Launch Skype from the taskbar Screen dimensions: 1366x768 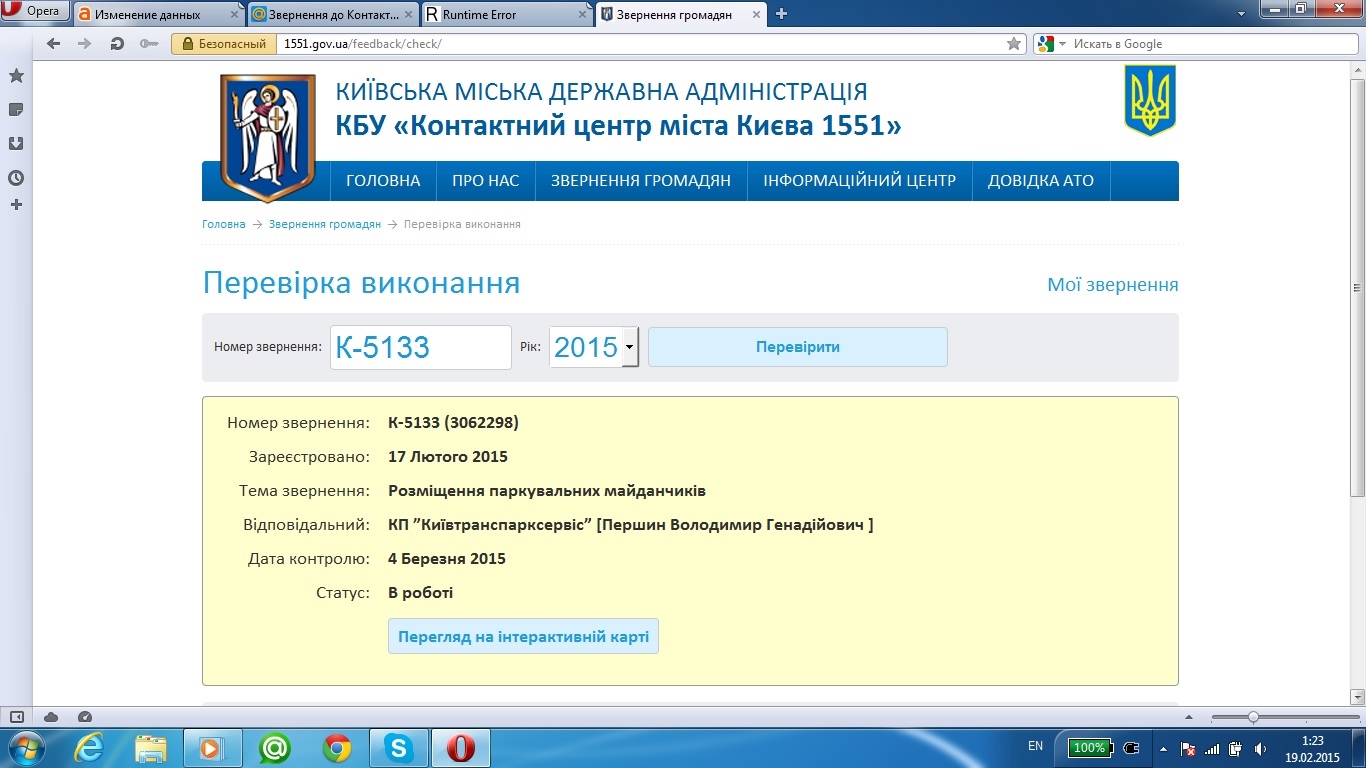pos(398,748)
